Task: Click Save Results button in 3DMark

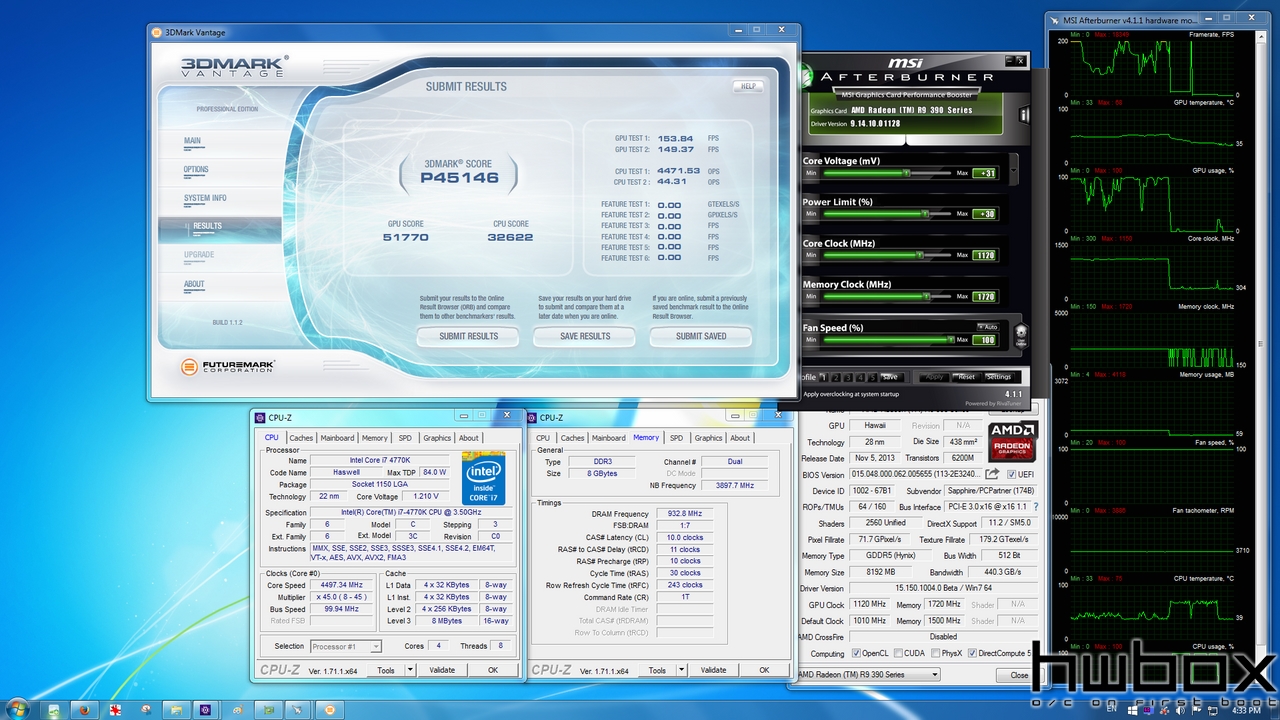Action: (x=585, y=336)
